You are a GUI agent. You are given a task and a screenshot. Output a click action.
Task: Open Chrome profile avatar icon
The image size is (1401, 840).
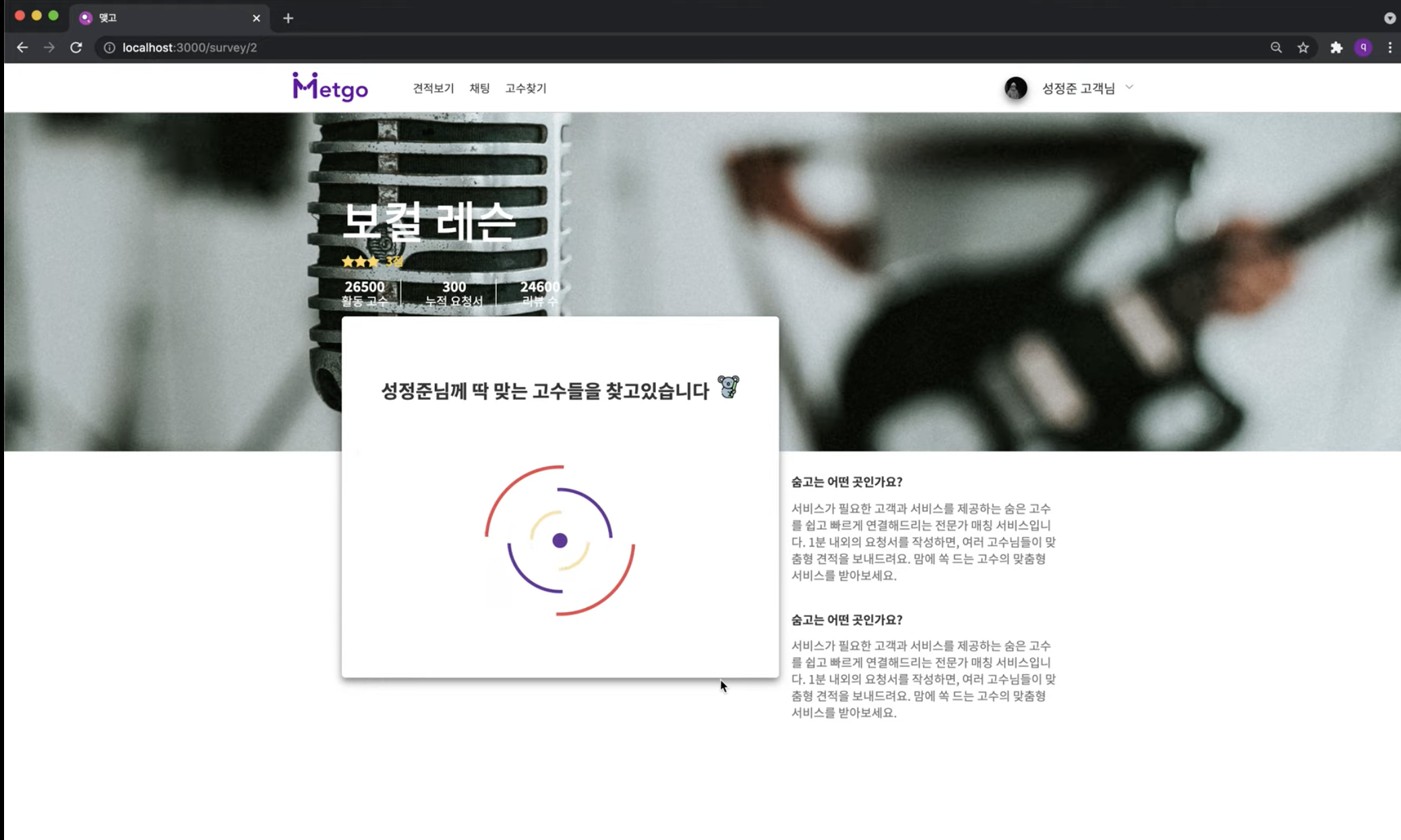click(1363, 47)
